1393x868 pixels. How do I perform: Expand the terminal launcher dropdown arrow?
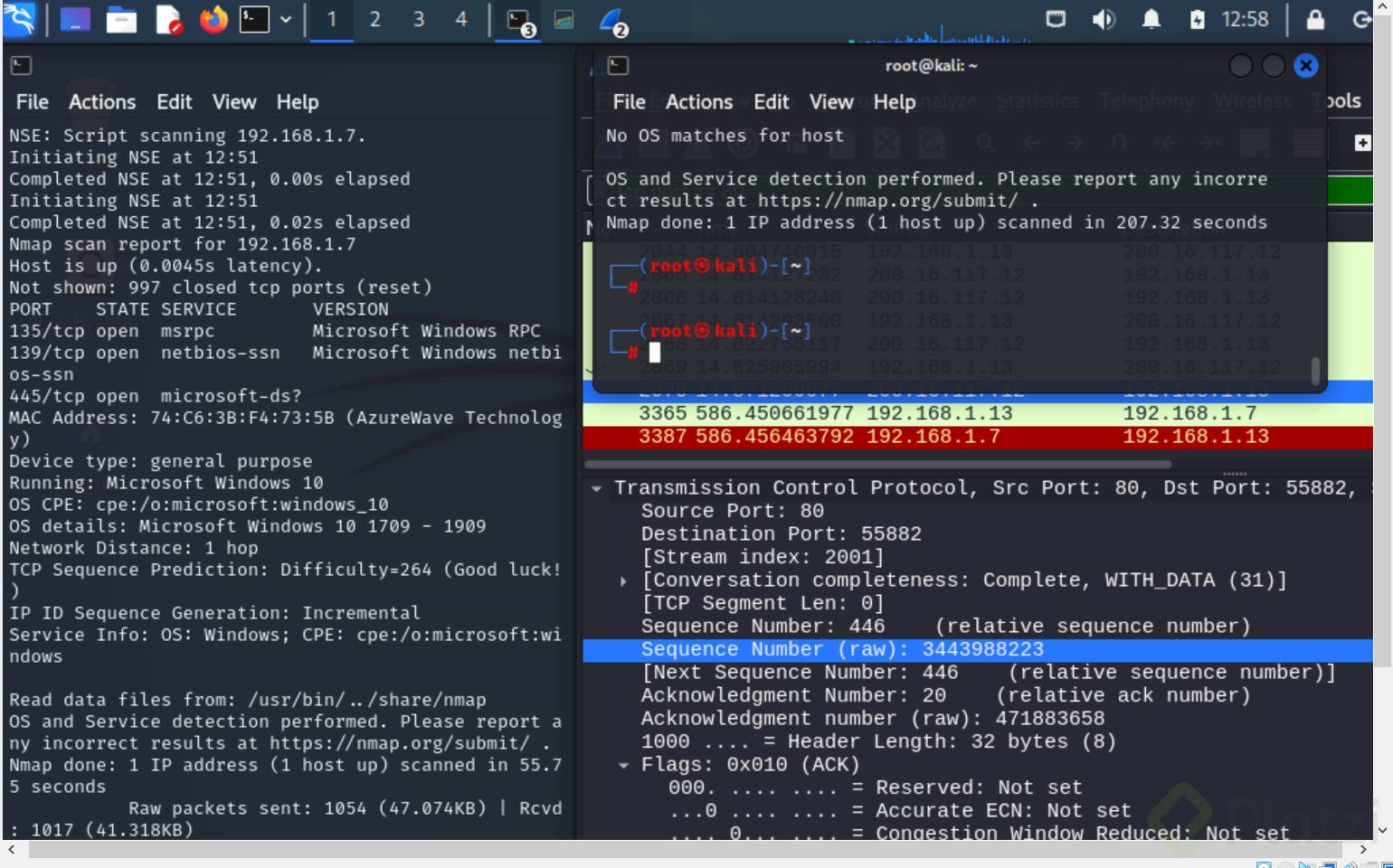tap(286, 19)
